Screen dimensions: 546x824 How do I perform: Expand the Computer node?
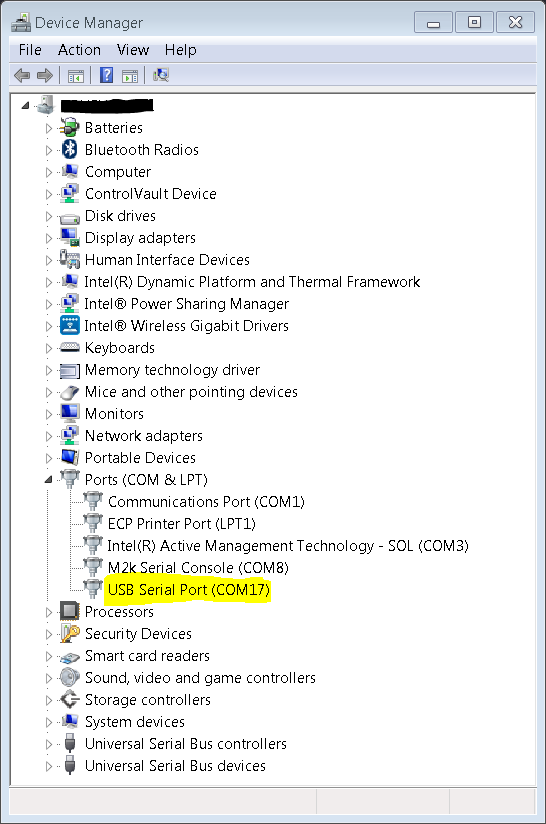pos(48,172)
